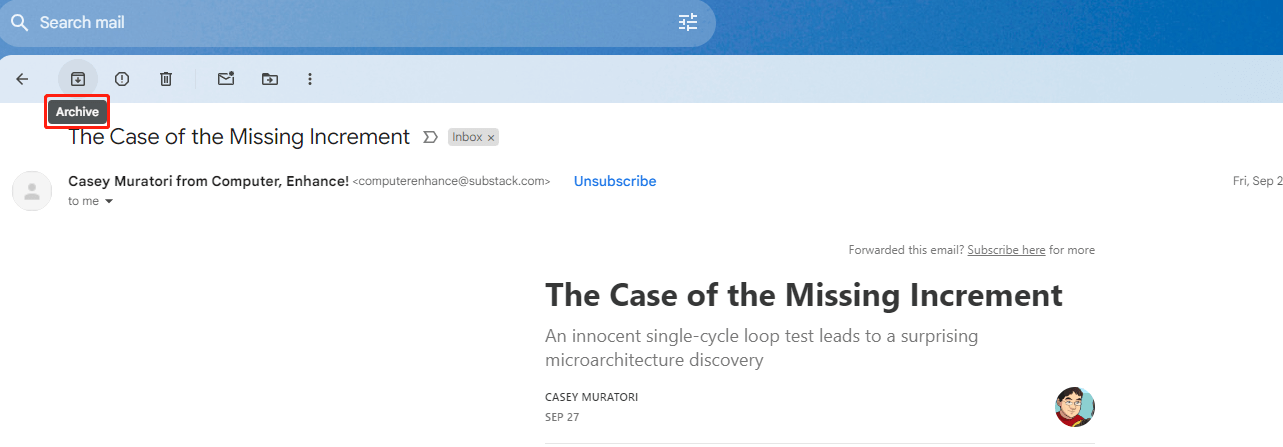Delete this email with trash icon
This screenshot has height=447, width=1283.
pos(166,79)
